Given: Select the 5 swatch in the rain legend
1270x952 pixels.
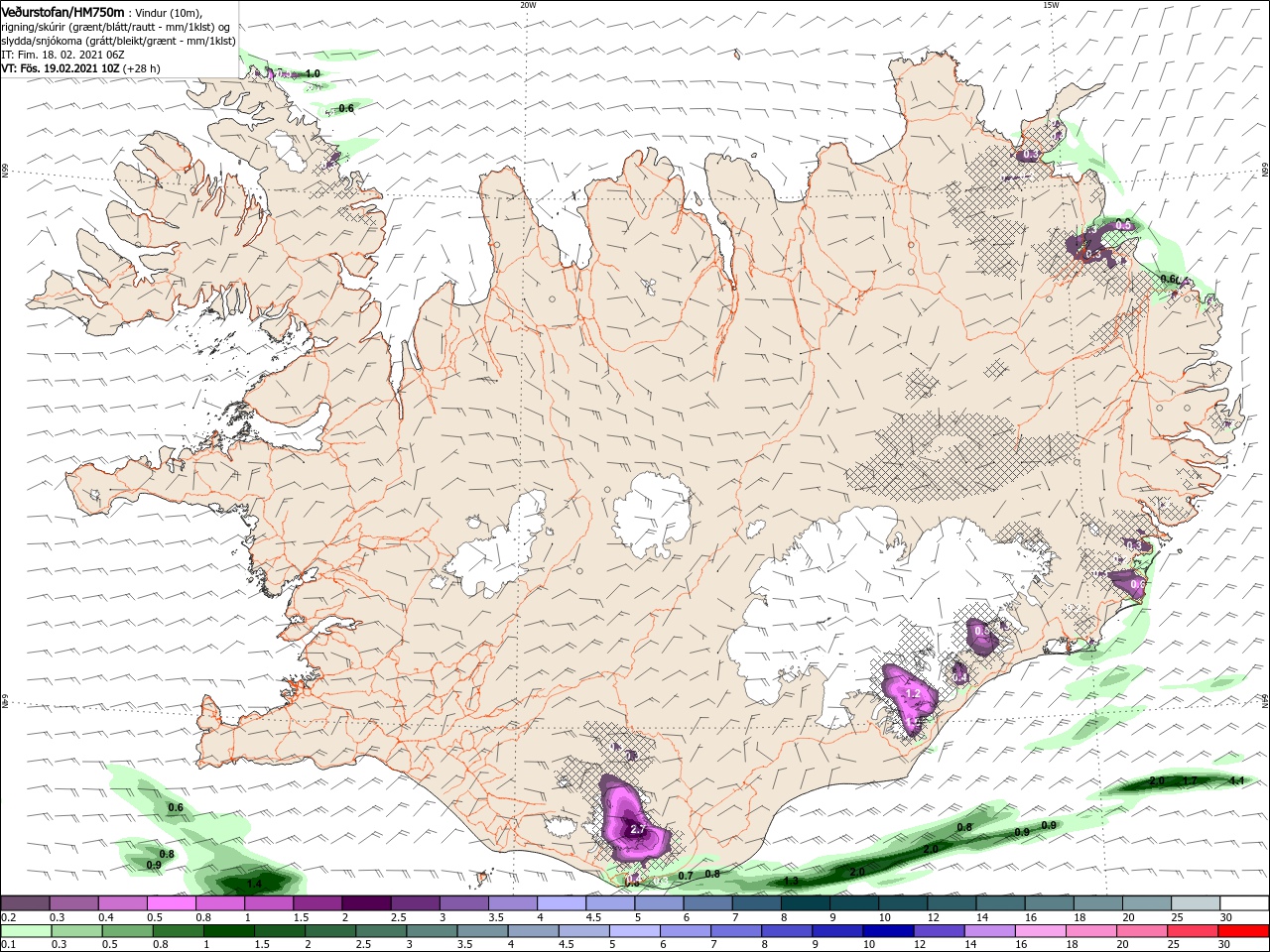Looking at the screenshot, I should tap(634, 931).
